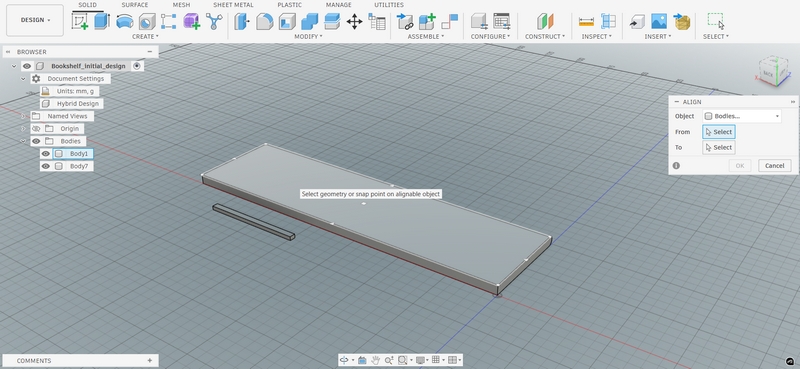Switch to the MANAGE tab
Viewport: 800px width, 369px height.
tap(338, 5)
